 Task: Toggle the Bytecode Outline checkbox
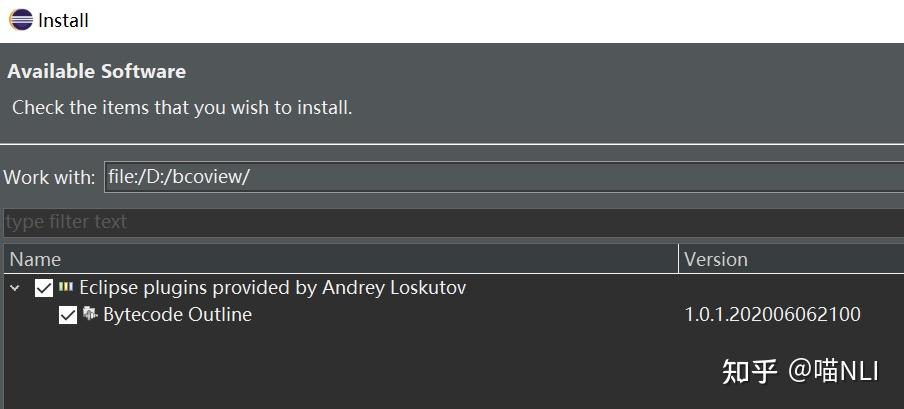coord(68,315)
